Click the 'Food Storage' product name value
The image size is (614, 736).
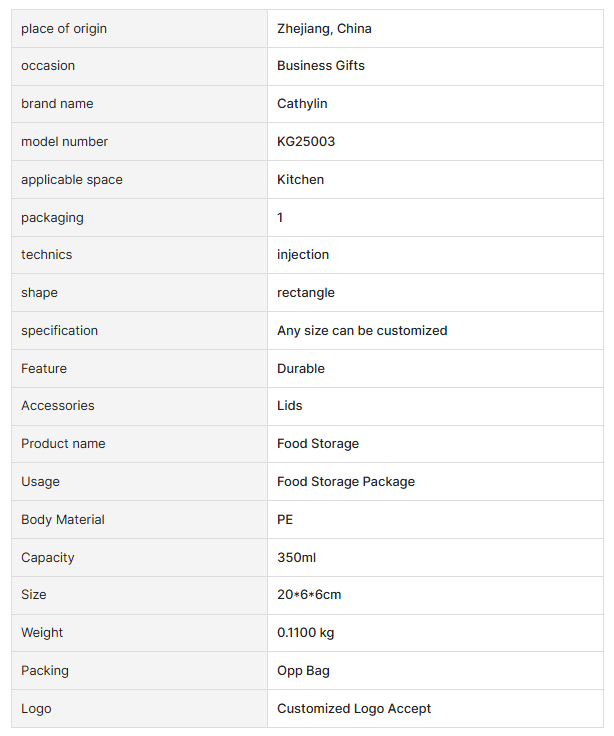point(318,444)
